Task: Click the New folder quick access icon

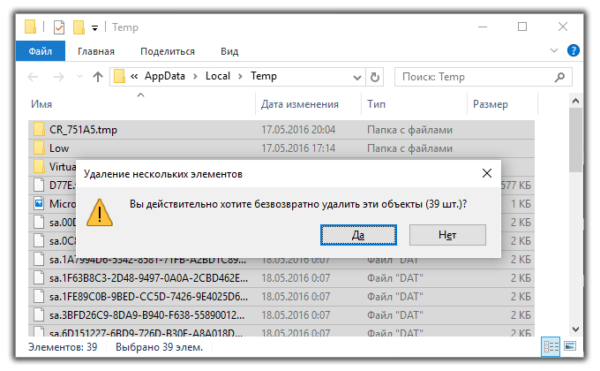Action: point(78,27)
